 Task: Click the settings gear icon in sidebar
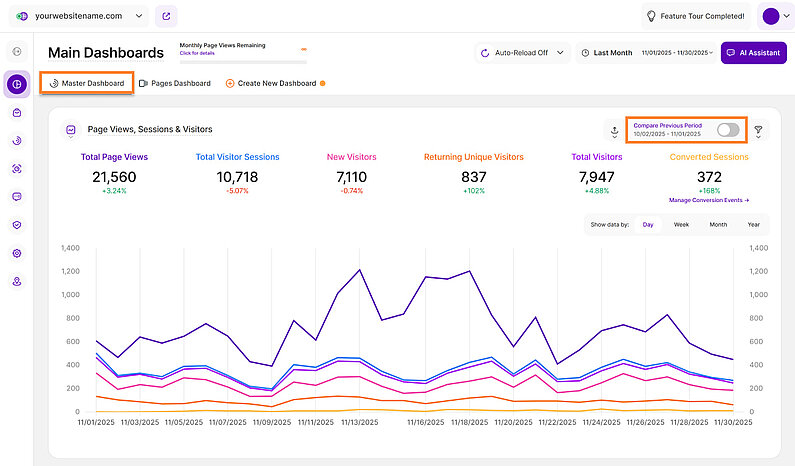point(17,253)
